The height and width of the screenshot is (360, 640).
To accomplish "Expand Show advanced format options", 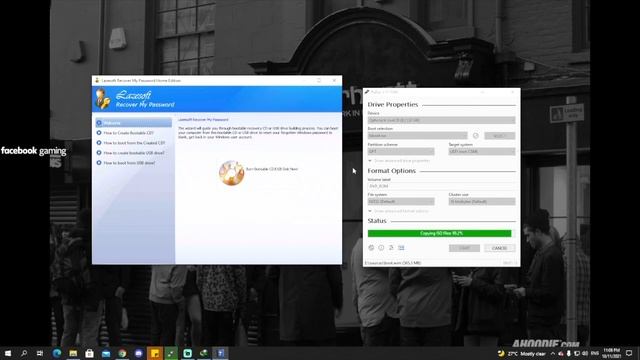I will point(398,211).
